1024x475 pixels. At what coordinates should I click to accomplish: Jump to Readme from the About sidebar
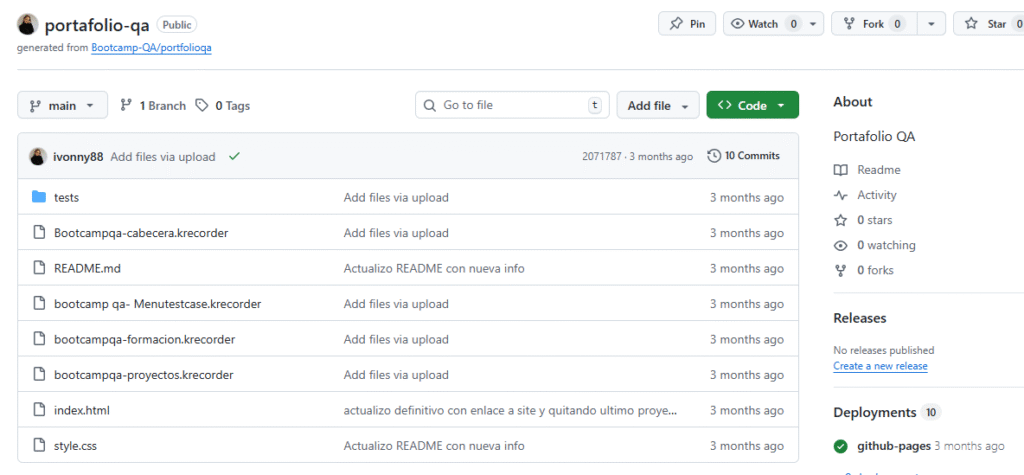(878, 170)
